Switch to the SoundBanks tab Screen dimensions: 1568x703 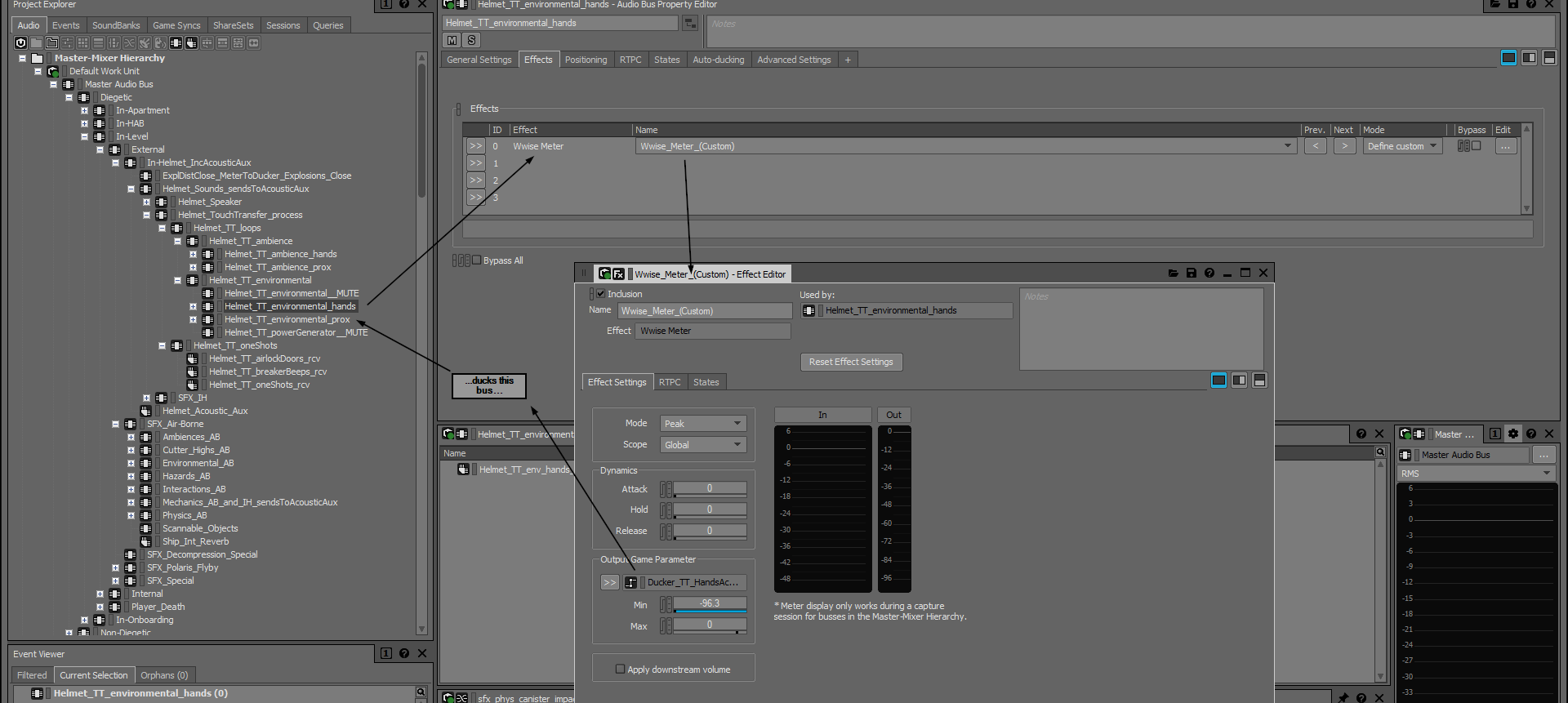[x=116, y=25]
